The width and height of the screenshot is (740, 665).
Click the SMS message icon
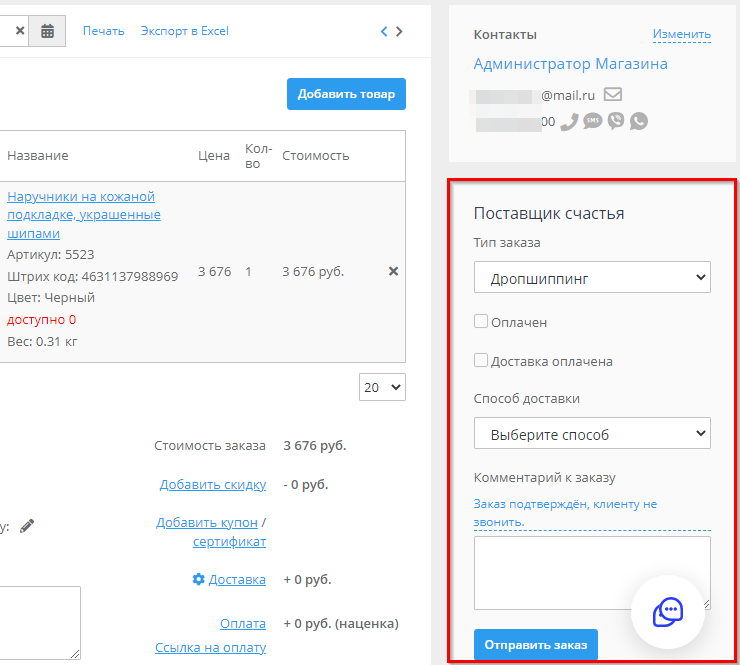593,121
